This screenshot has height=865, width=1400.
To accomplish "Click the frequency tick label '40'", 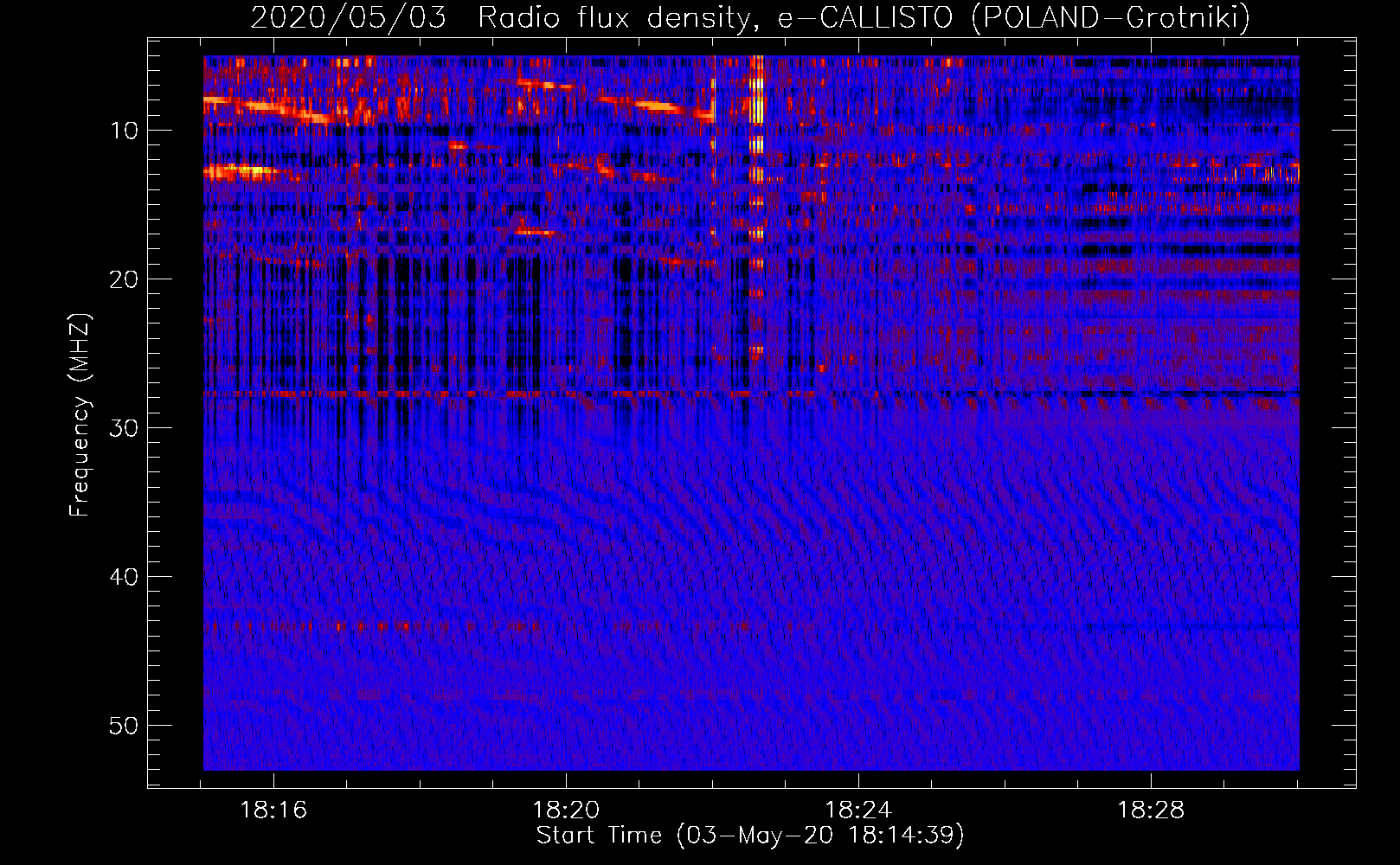I will [x=124, y=577].
